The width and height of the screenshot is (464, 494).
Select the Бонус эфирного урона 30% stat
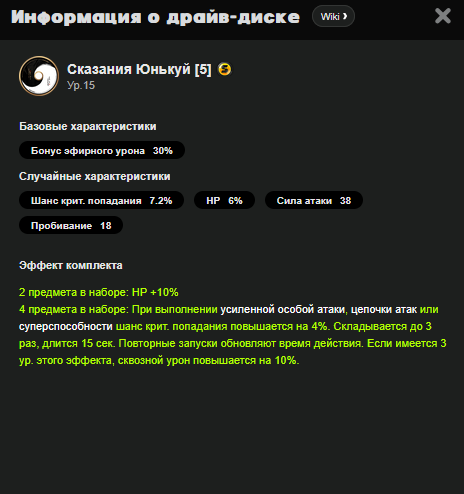[x=102, y=150]
